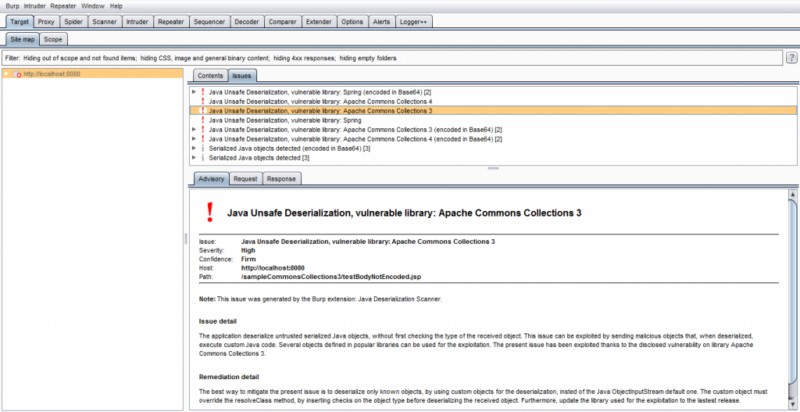Click the advisory vertical scrollbar thumb

pyautogui.click(x=792, y=291)
